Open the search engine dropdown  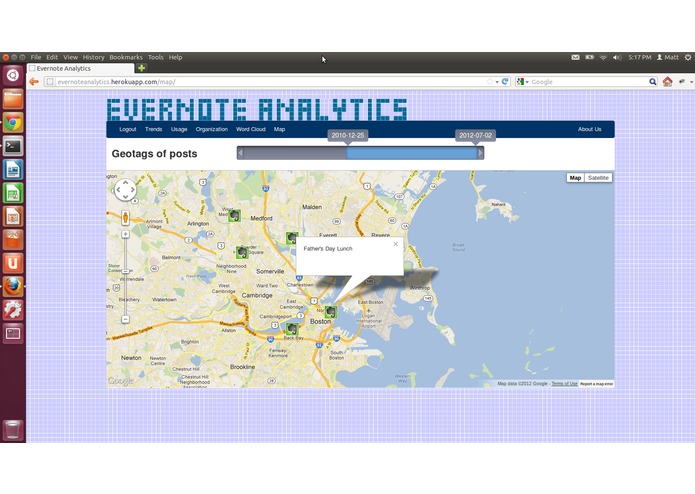pyautogui.click(x=523, y=82)
